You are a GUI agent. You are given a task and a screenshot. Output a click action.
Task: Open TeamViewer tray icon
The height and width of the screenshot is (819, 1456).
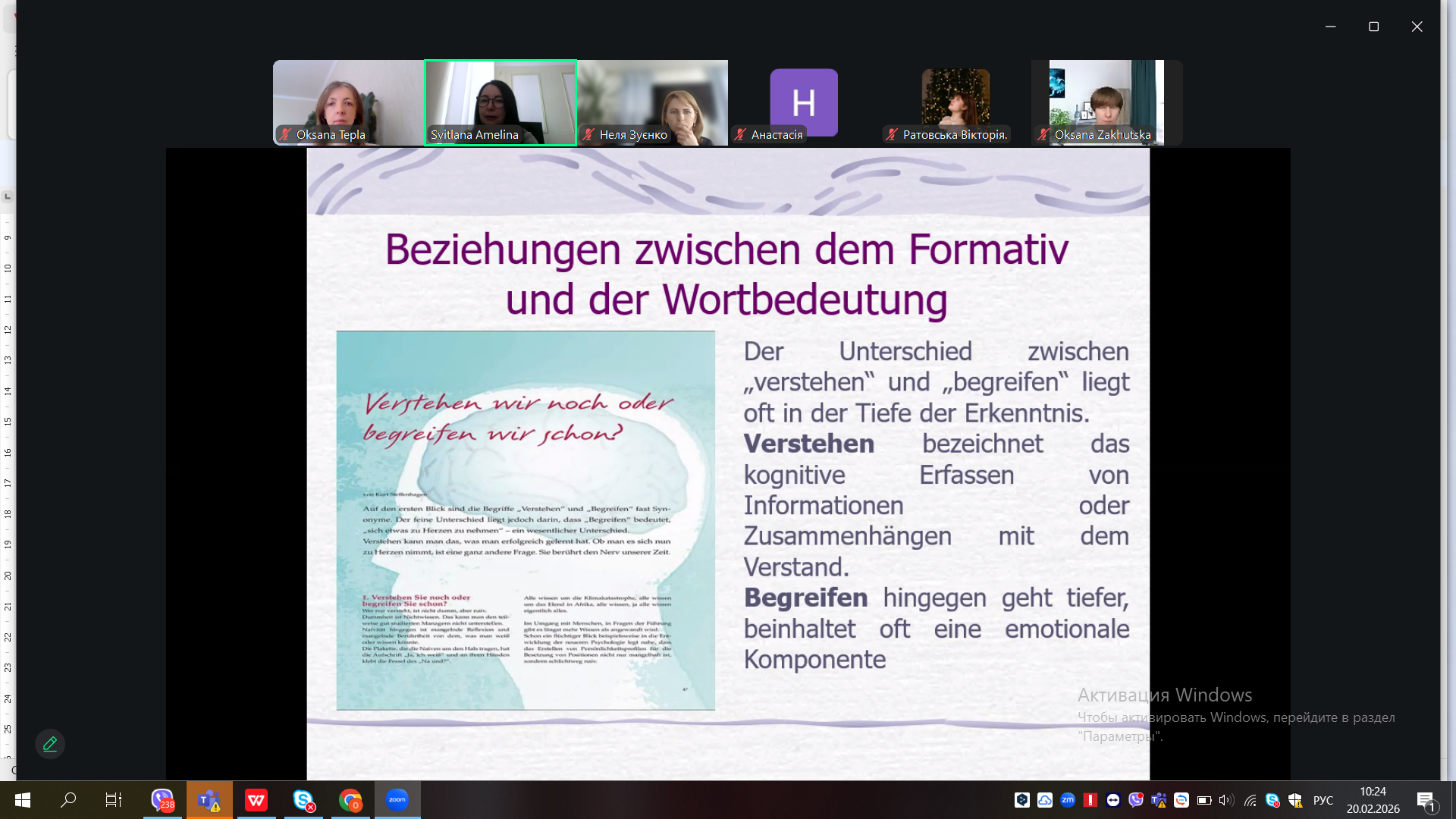[1113, 800]
